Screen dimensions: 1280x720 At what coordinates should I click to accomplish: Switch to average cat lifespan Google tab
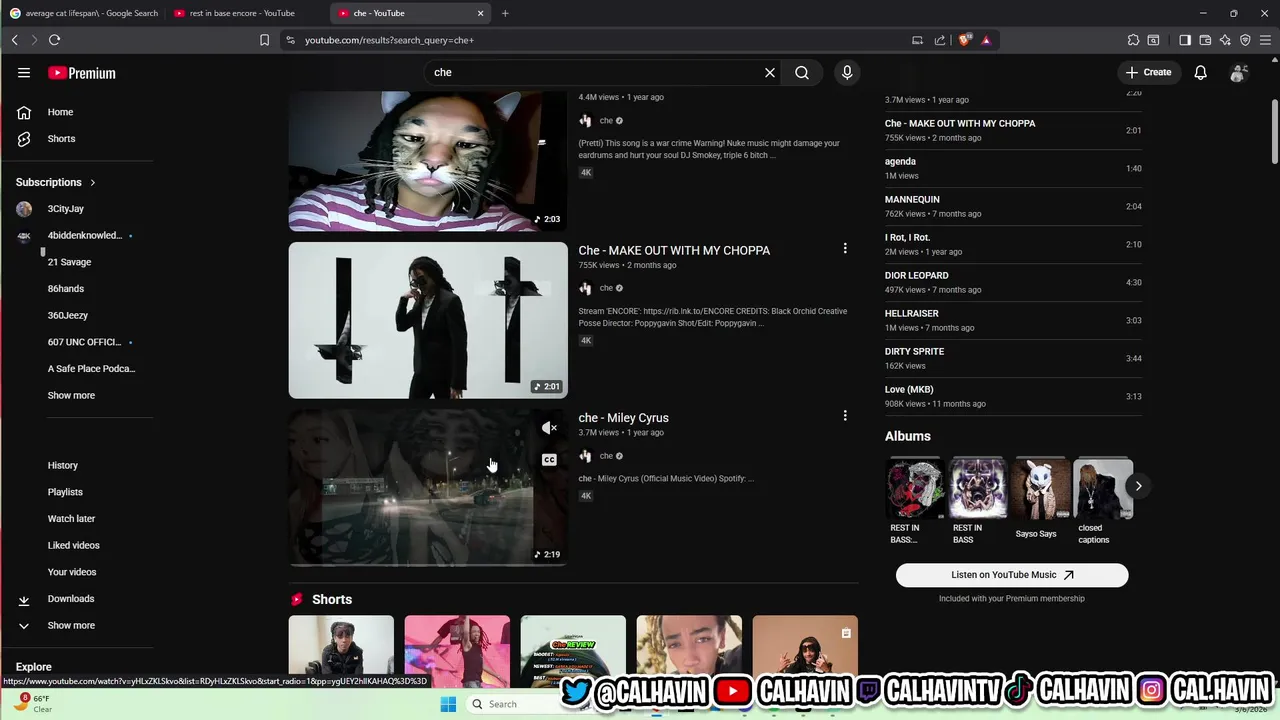[84, 13]
